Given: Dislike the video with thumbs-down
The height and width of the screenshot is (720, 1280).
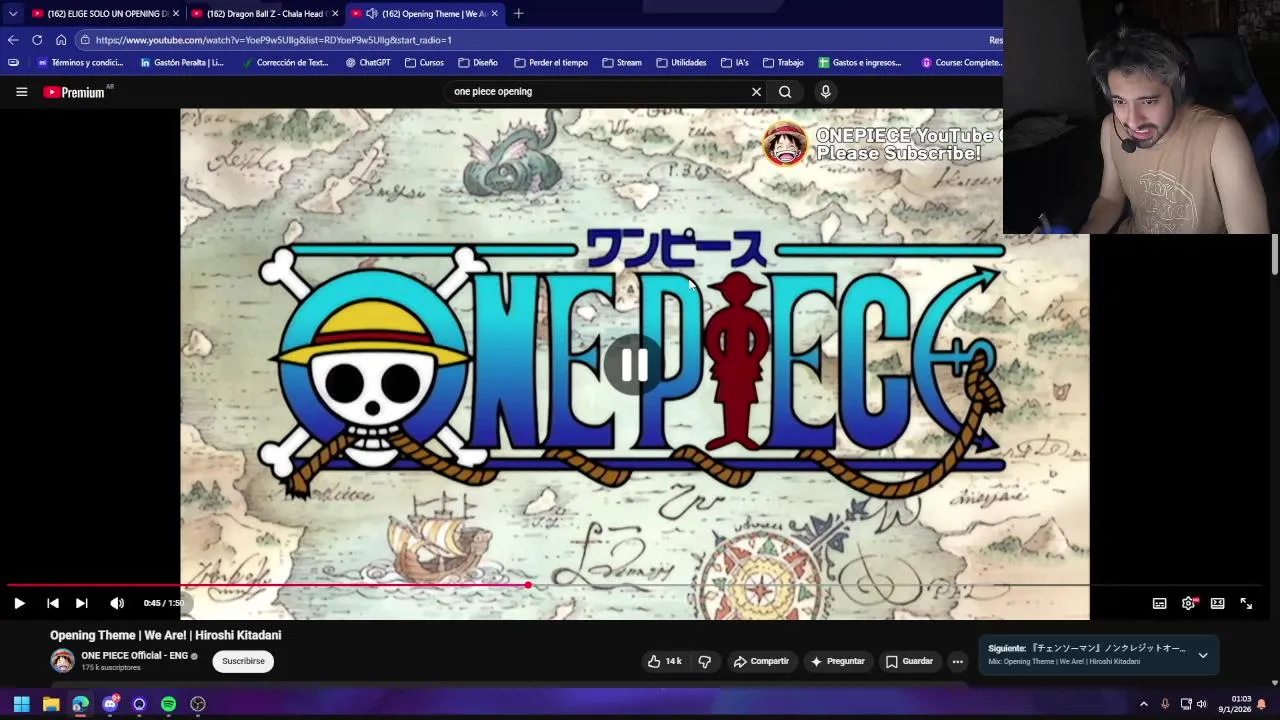Looking at the screenshot, I should pos(705,661).
